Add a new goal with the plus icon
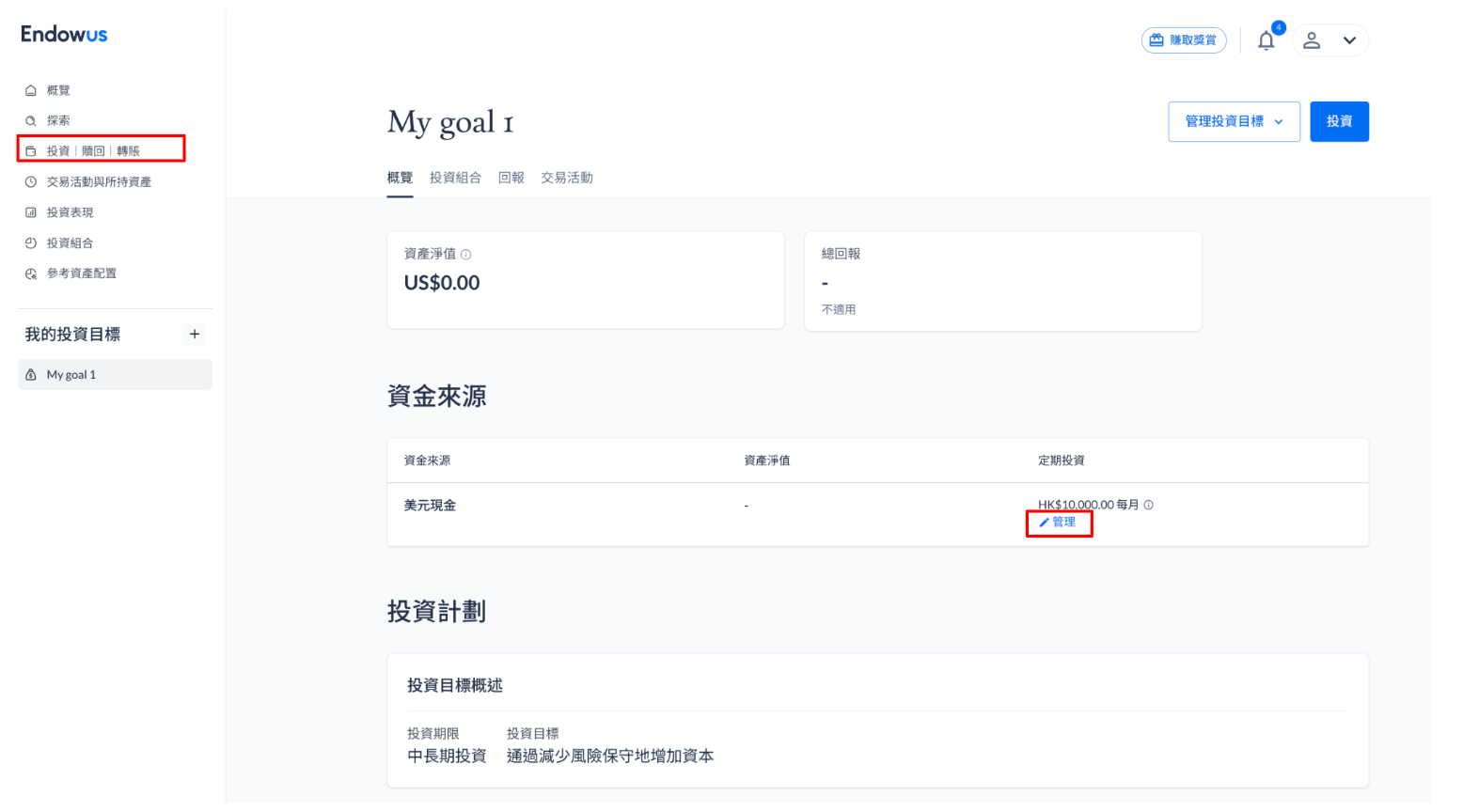The height and width of the screenshot is (812, 1463). [x=195, y=334]
